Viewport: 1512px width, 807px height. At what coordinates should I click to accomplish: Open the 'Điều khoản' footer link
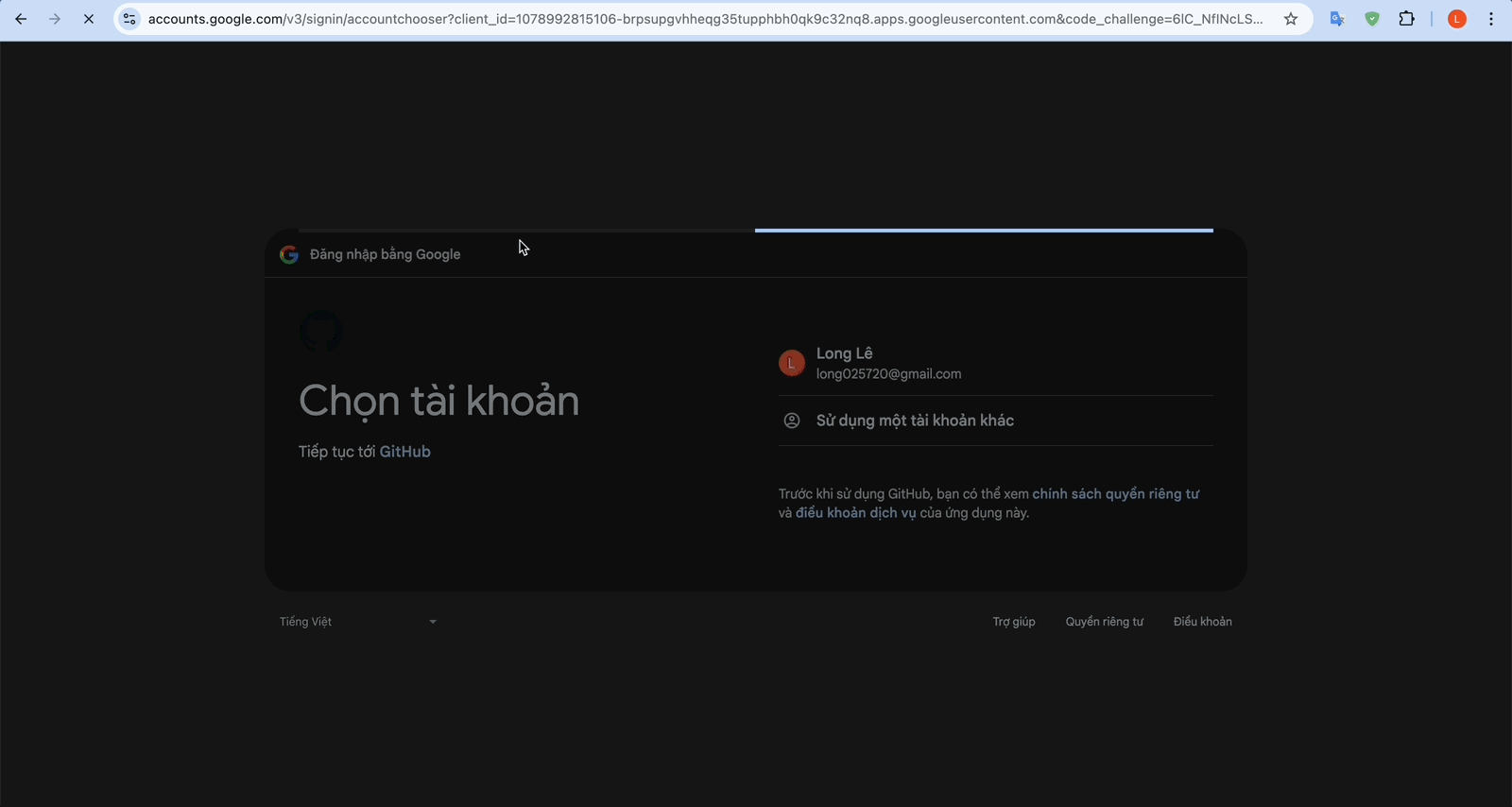coord(1203,622)
